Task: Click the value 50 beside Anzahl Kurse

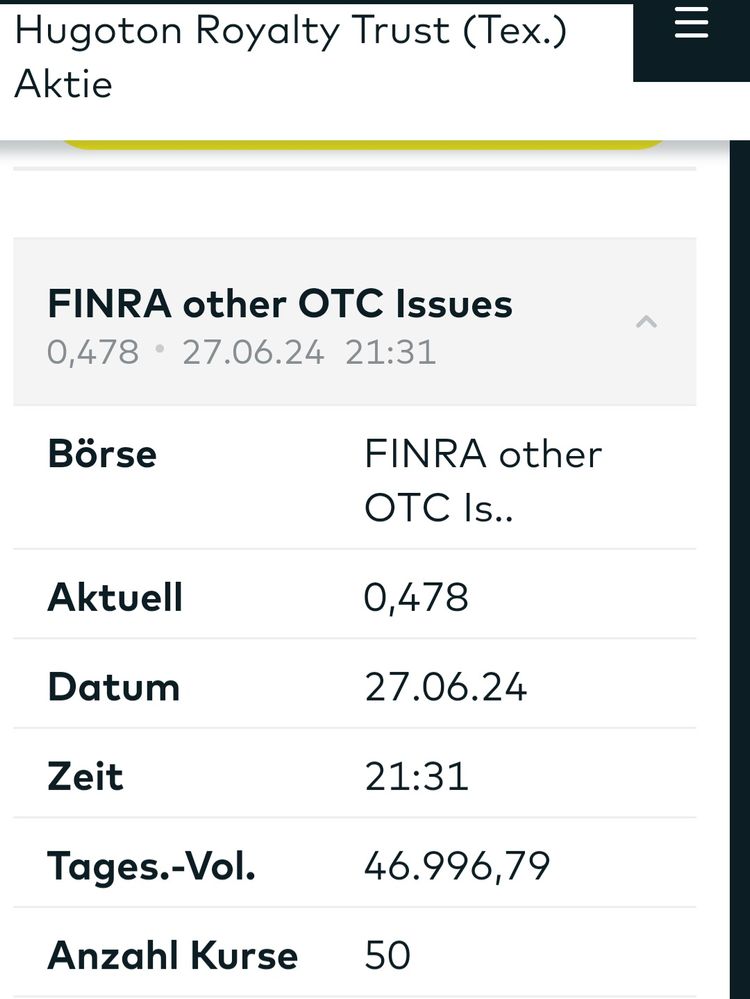Action: tap(387, 955)
